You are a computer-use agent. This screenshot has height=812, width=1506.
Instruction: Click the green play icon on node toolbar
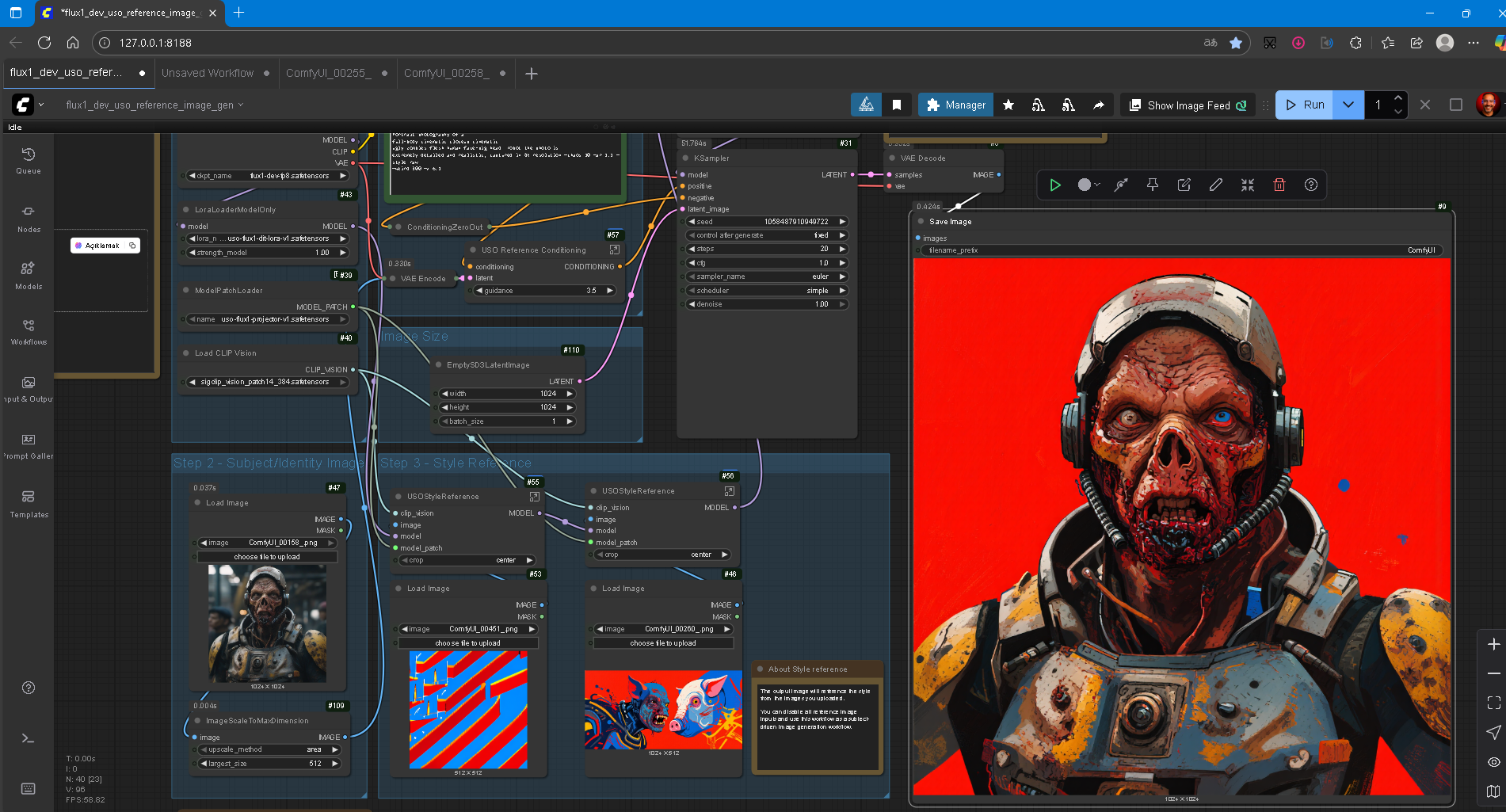1055,185
